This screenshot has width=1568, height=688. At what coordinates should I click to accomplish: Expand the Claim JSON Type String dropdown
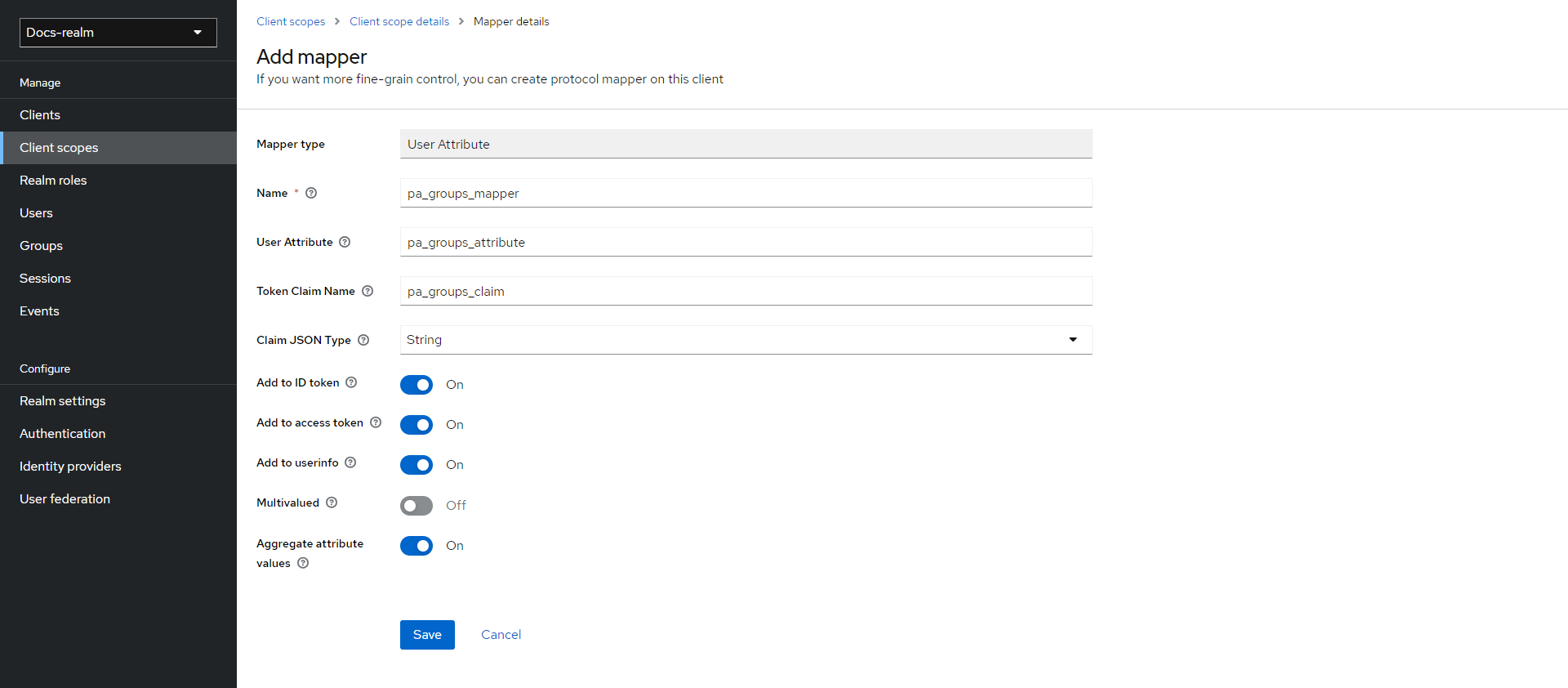click(746, 340)
